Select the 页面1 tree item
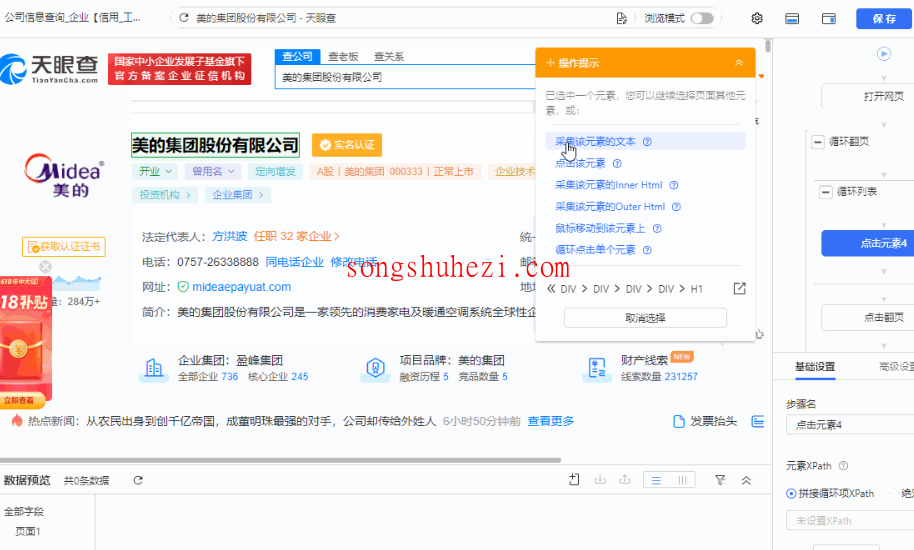The width and height of the screenshot is (914, 550). [28, 531]
